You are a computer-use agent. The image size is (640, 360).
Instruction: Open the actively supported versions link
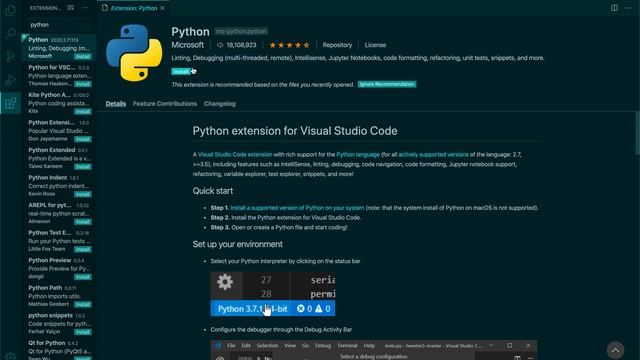(x=433, y=155)
